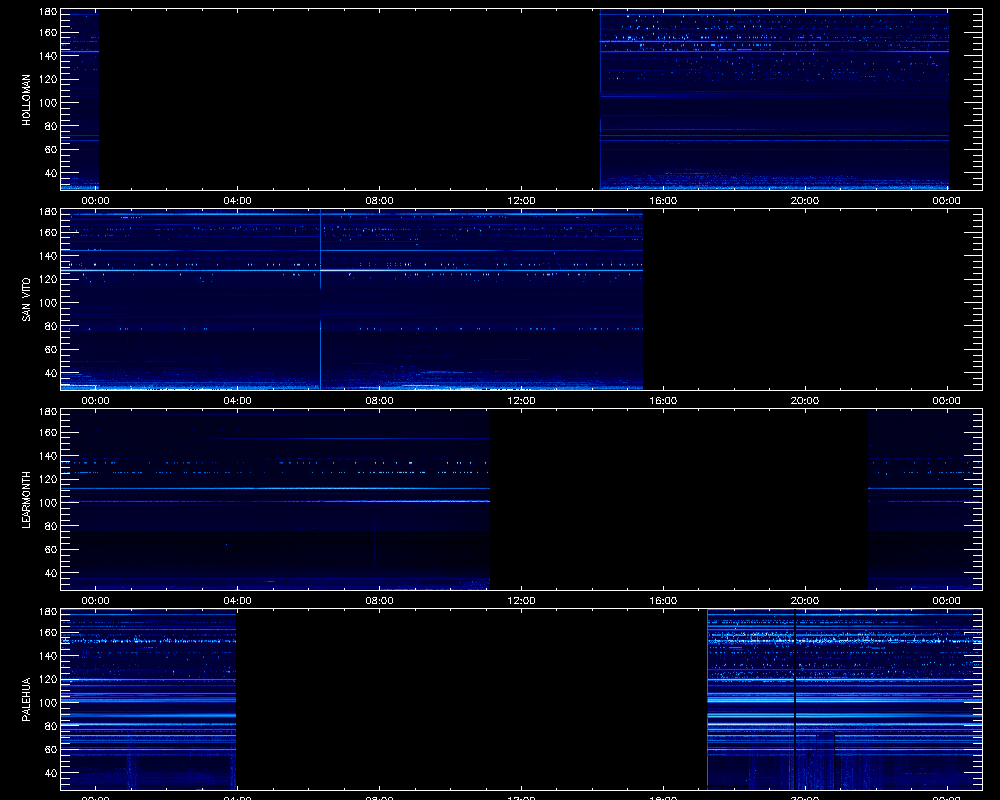Click the LEARMONTH station axis label
This screenshot has height=800, width=1000.
pyautogui.click(x=26, y=500)
